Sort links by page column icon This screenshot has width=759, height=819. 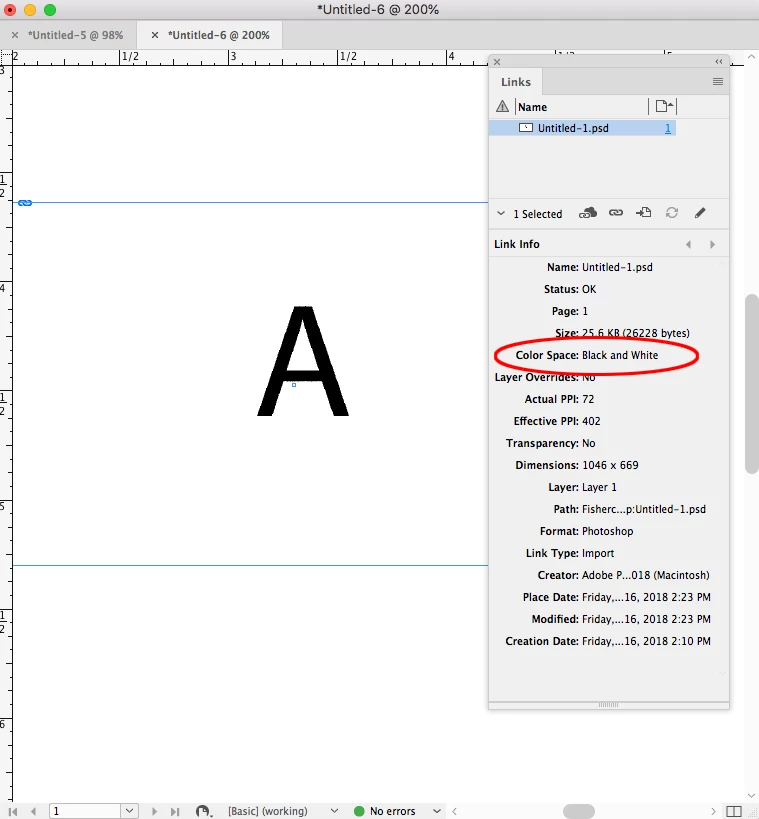click(x=664, y=106)
